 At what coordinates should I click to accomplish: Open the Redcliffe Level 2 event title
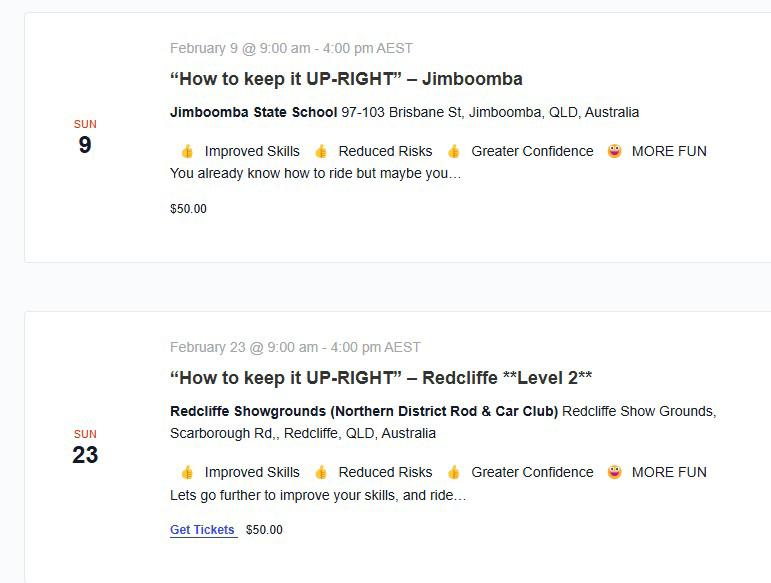[381, 378]
